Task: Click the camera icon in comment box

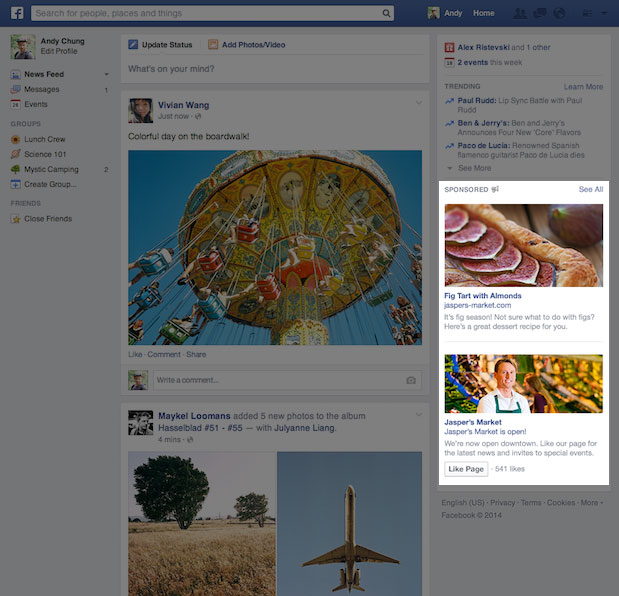Action: pyautogui.click(x=410, y=380)
